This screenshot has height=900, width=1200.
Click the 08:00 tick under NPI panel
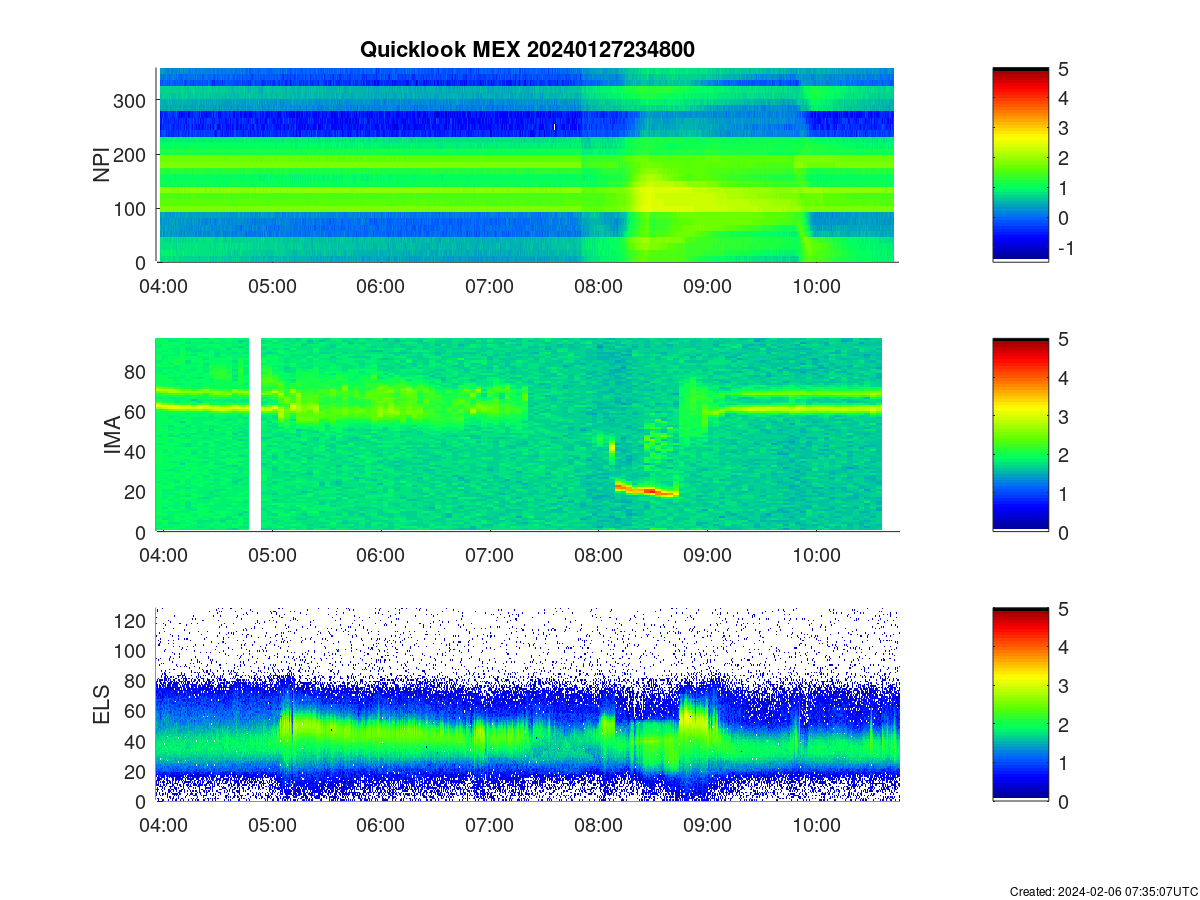coord(598,286)
